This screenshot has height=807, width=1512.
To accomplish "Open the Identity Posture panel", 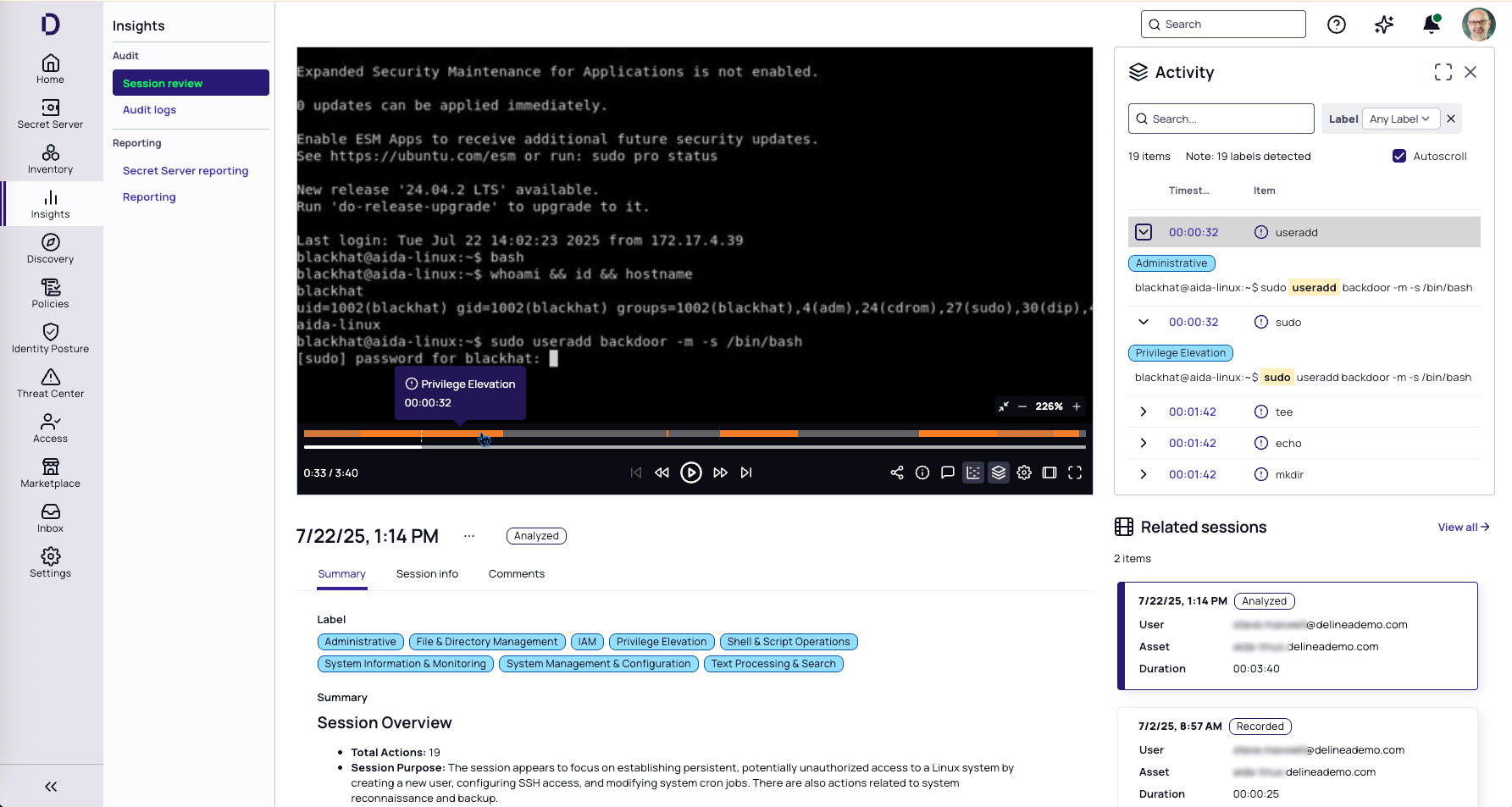I will pos(51,338).
